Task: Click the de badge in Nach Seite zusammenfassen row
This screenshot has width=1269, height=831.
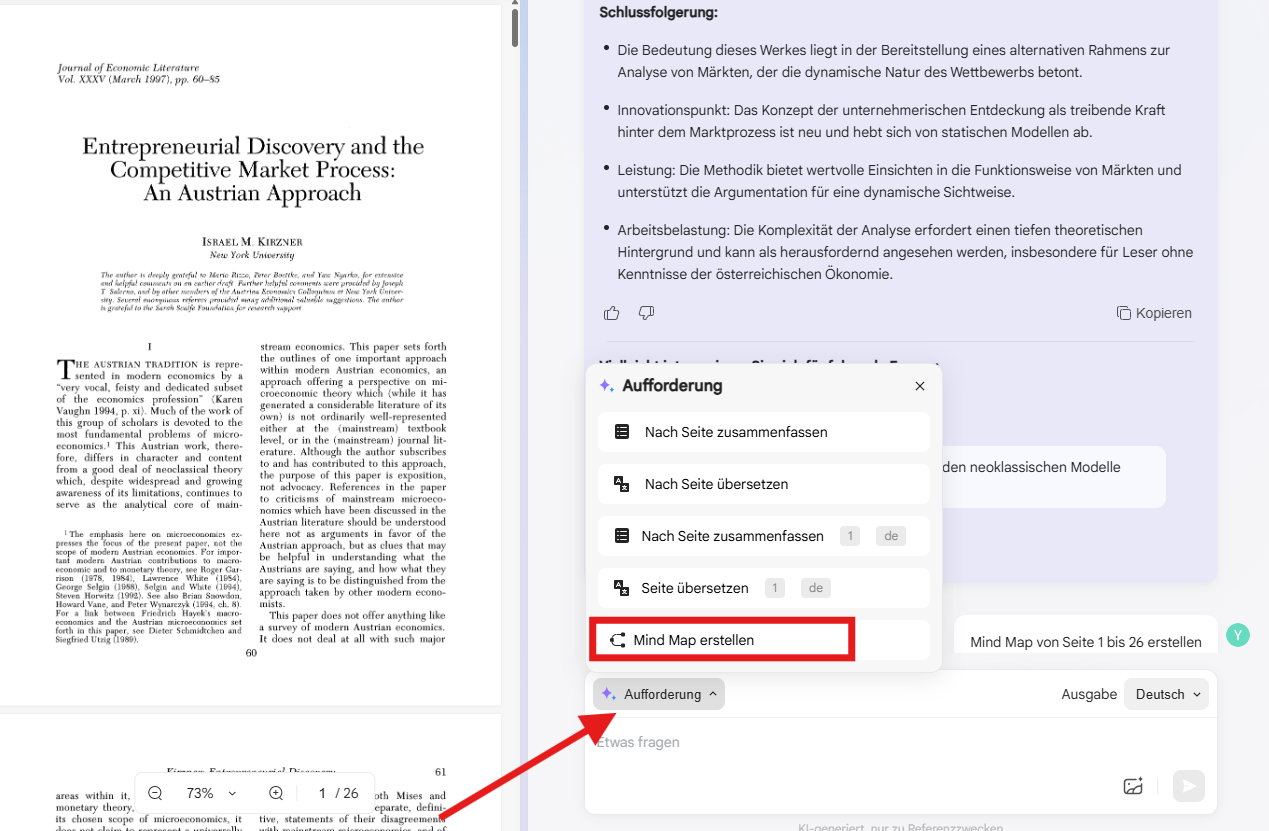Action: tap(890, 536)
